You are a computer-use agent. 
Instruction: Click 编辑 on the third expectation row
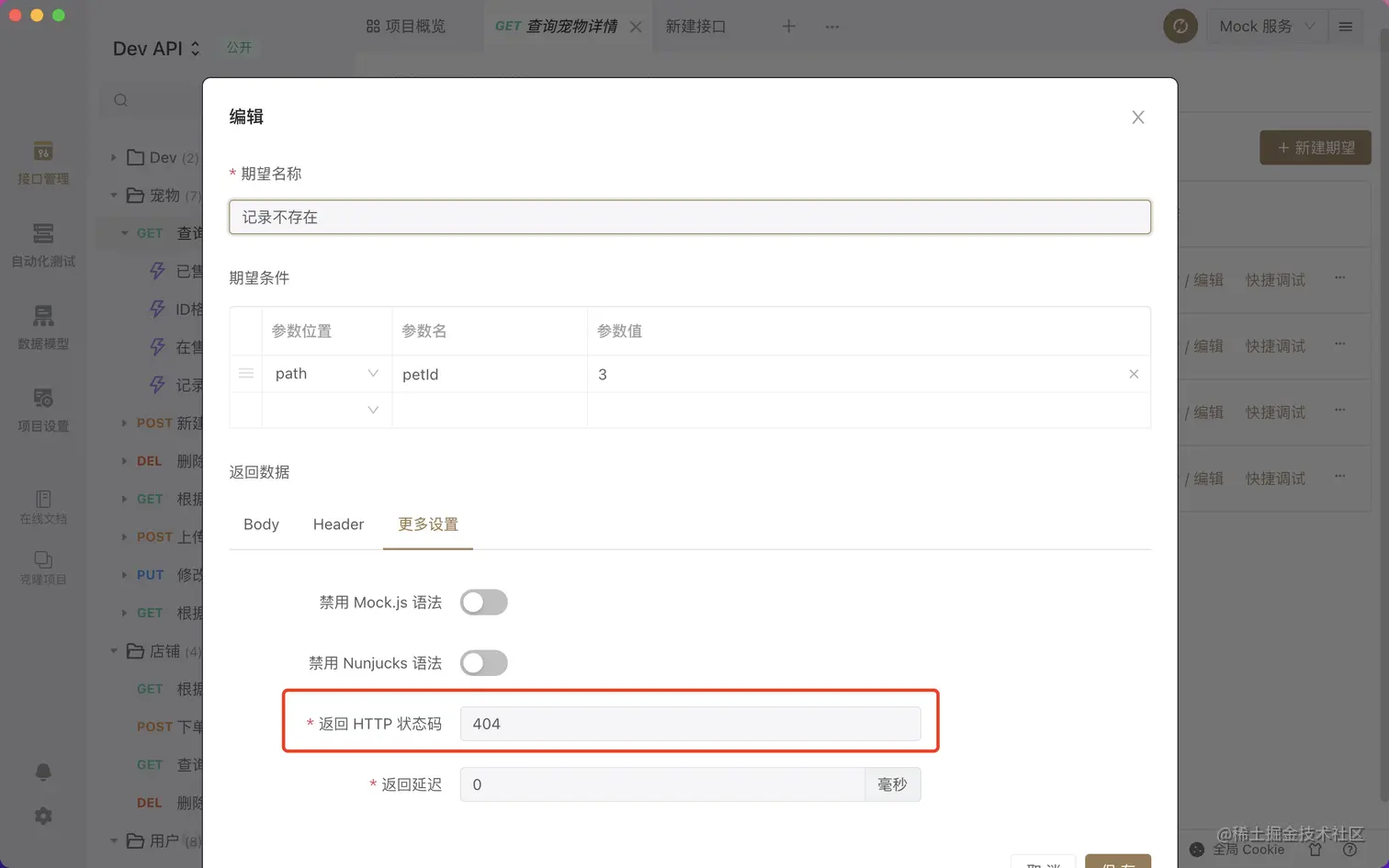coord(1208,412)
